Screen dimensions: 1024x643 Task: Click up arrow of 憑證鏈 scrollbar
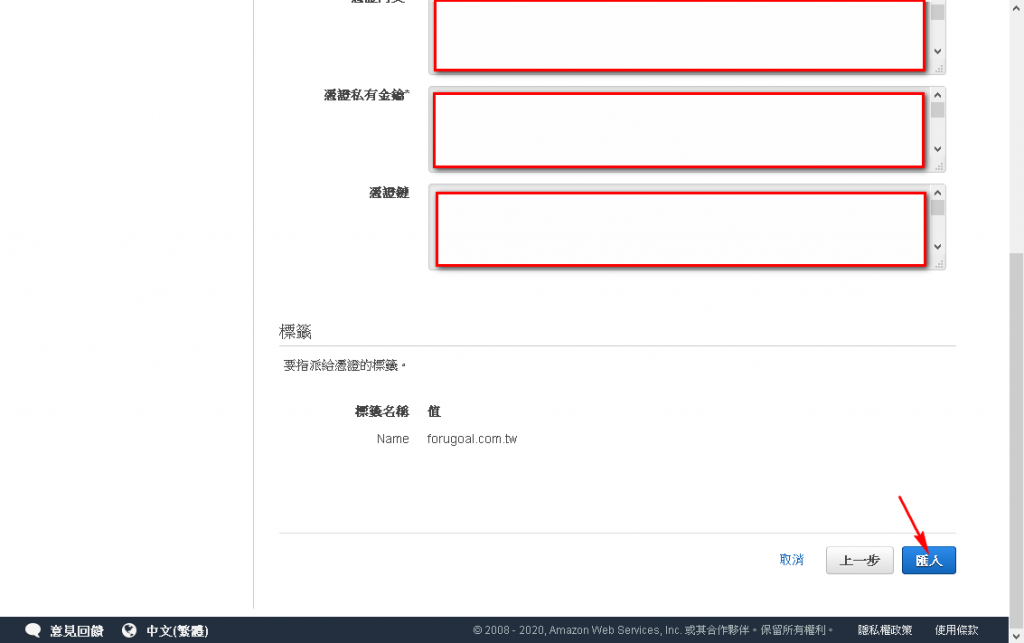(938, 193)
